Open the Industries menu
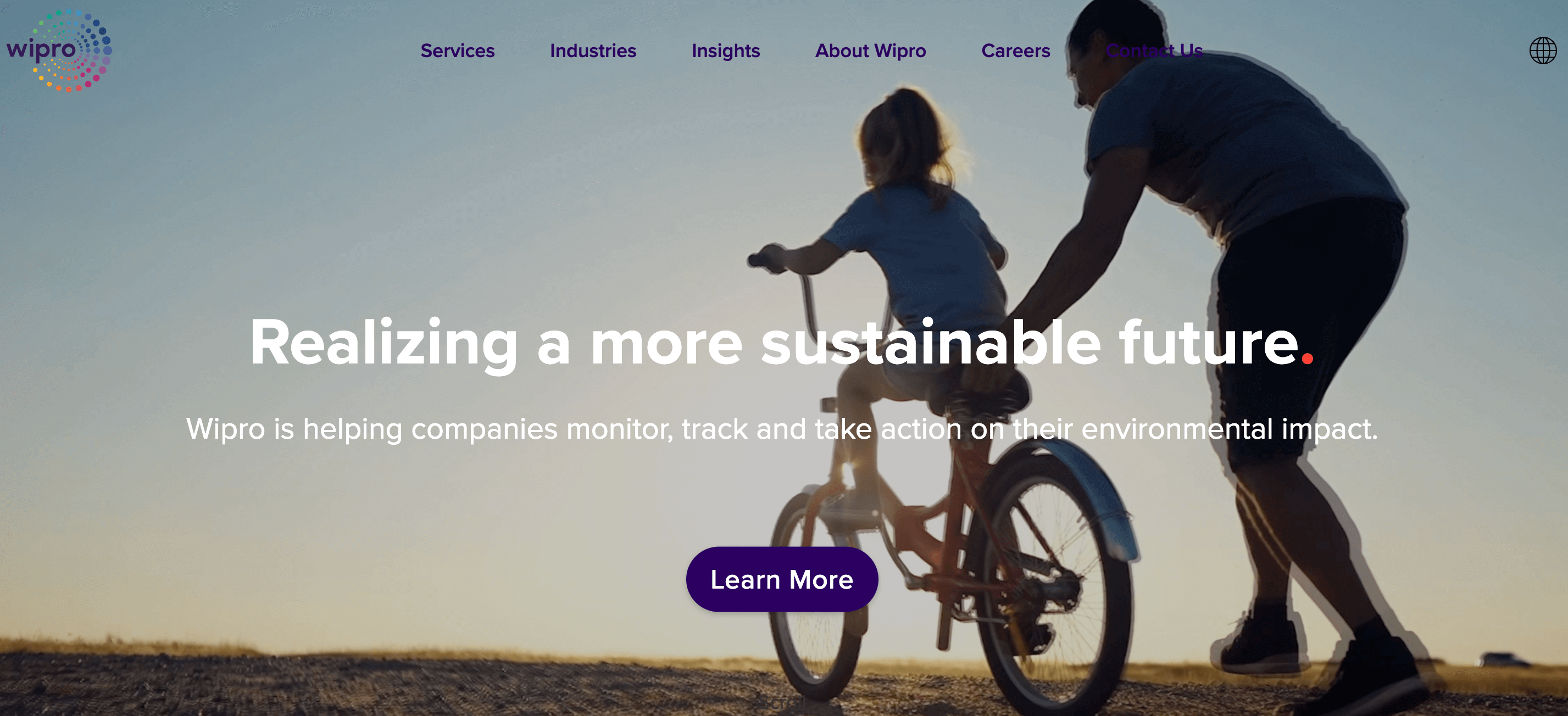The width and height of the screenshot is (1568, 716). (x=593, y=51)
